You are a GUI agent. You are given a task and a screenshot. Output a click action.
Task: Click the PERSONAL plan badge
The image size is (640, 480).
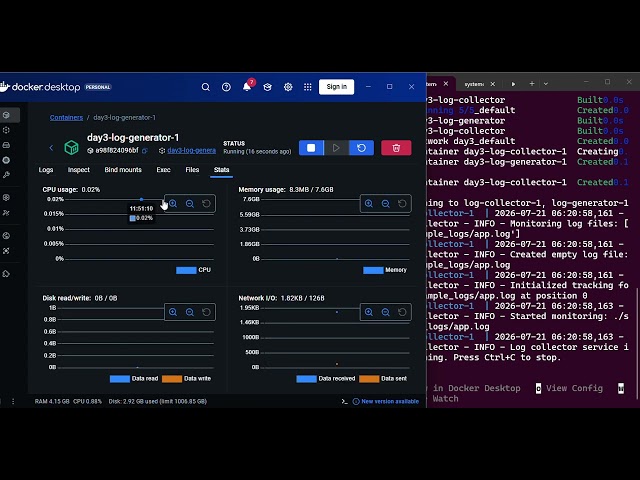tap(98, 87)
